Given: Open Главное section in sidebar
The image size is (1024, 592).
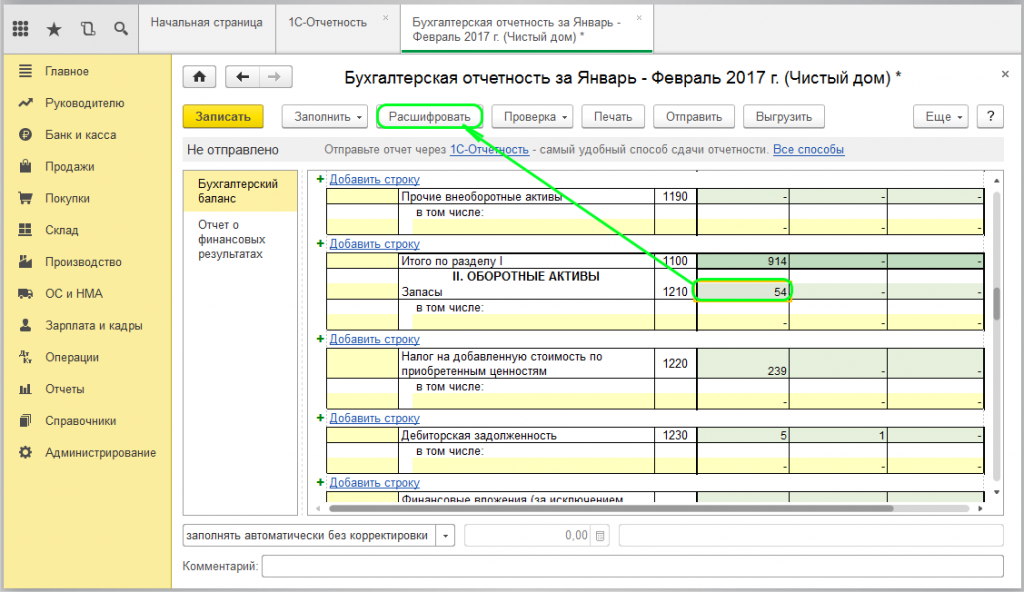Looking at the screenshot, I should coord(67,71).
